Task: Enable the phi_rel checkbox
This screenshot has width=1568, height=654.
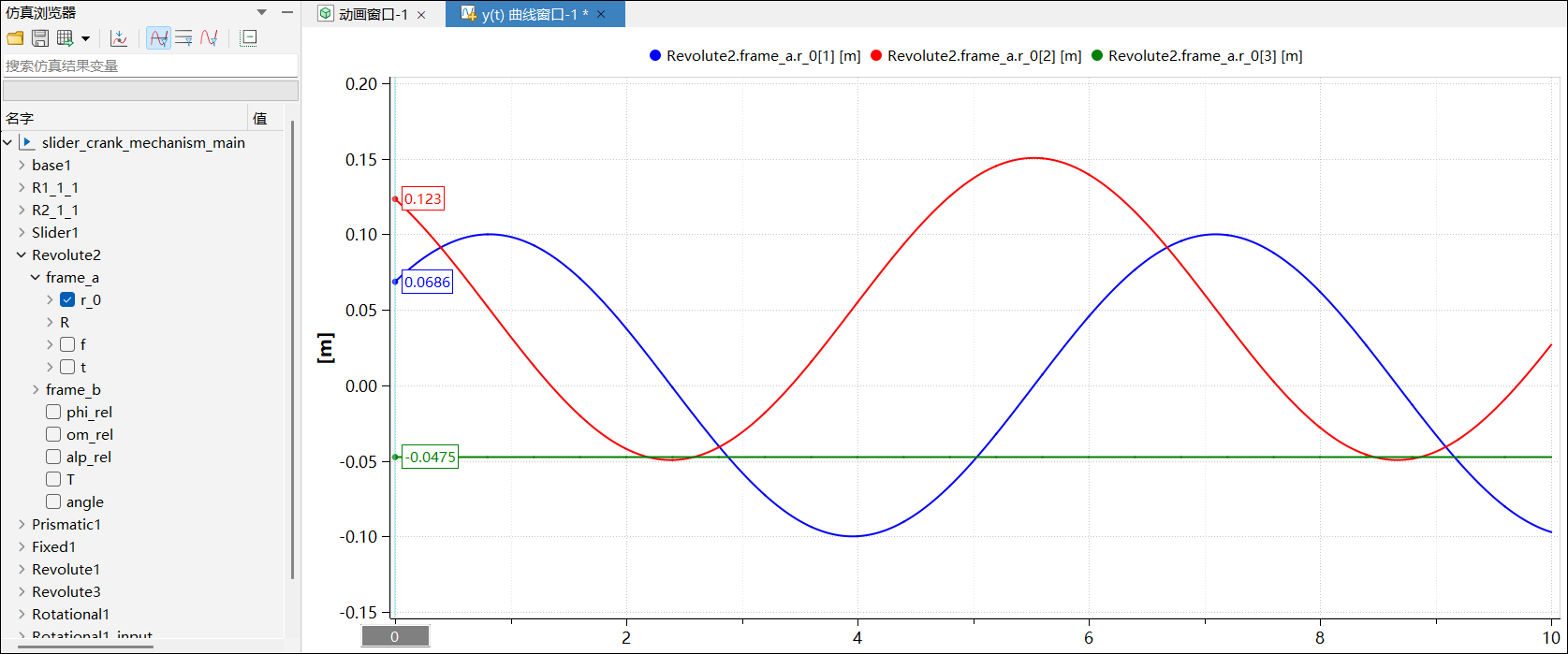Action: point(53,413)
